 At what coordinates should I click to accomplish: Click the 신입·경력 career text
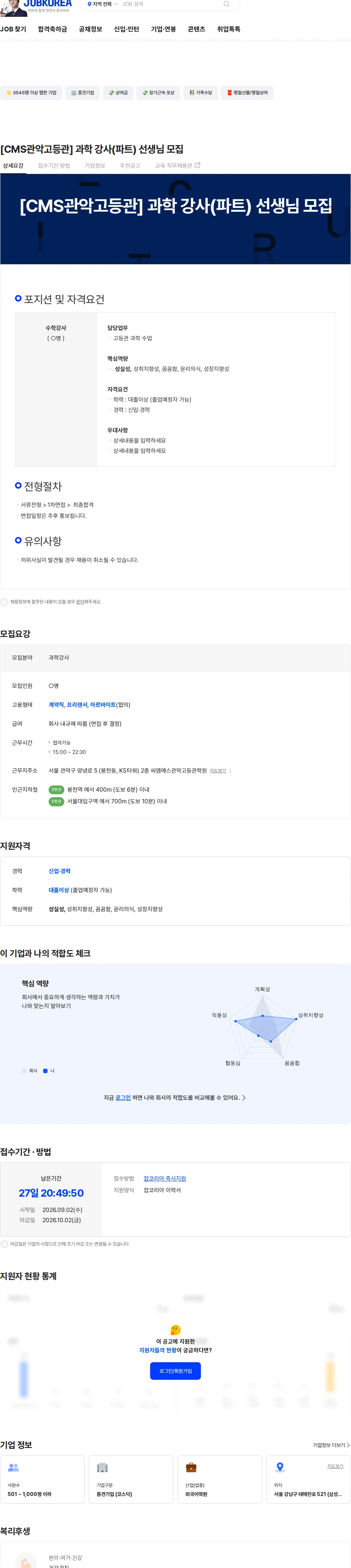click(59, 871)
